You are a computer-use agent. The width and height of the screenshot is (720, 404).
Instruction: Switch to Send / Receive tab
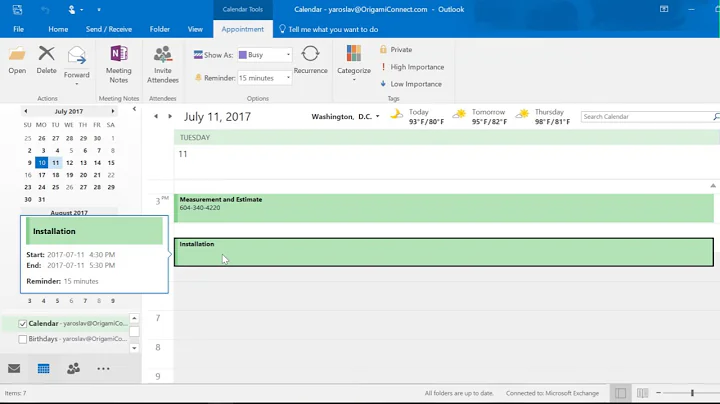pyautogui.click(x=109, y=29)
